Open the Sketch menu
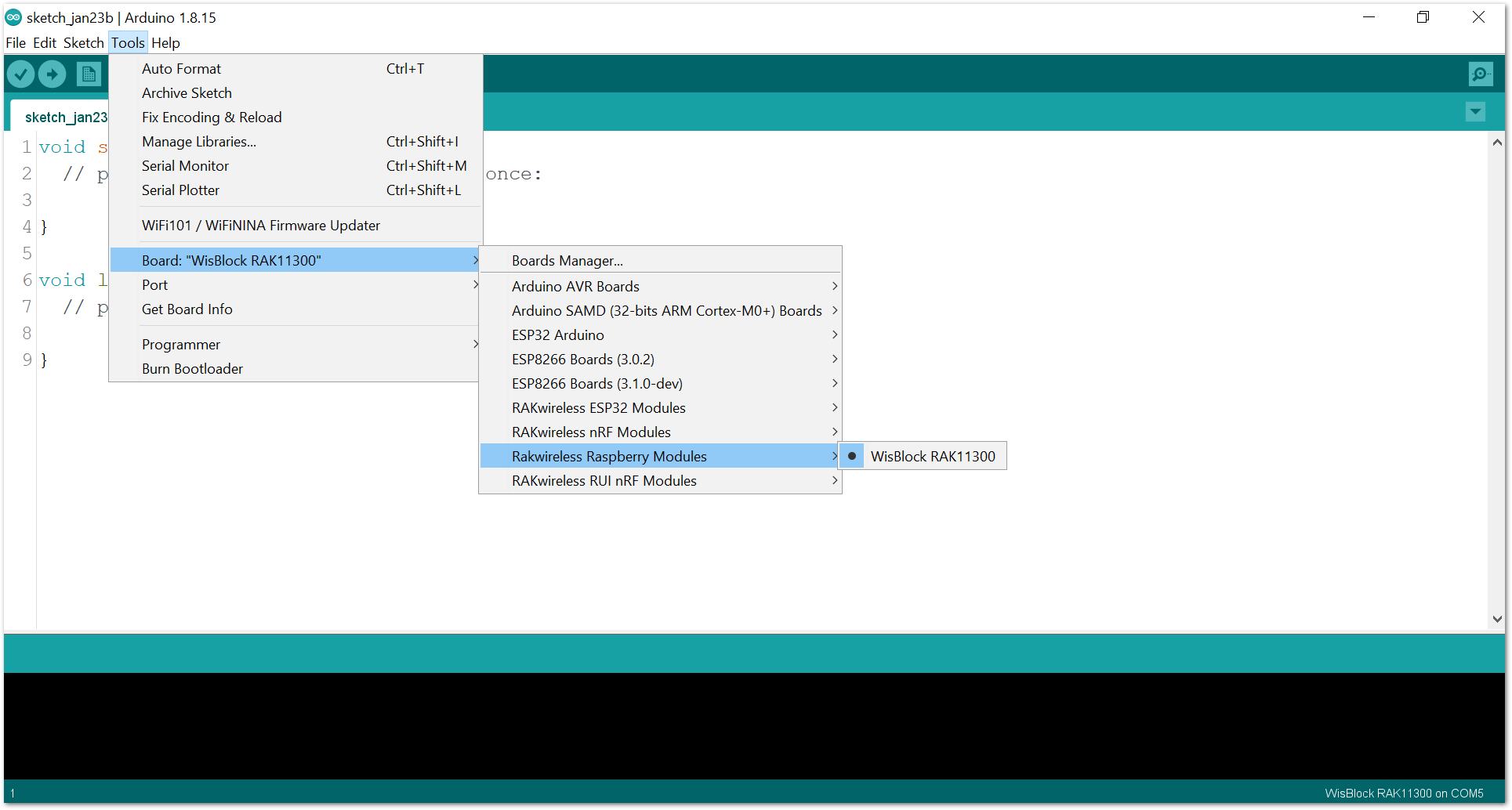1512x810 pixels. pos(83,43)
